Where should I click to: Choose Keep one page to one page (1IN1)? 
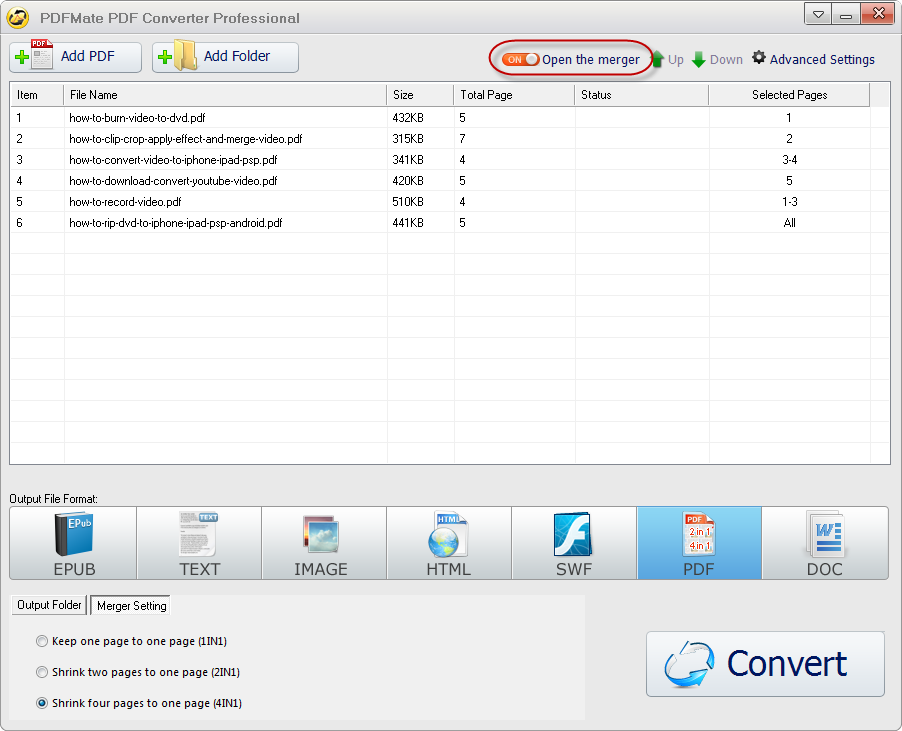point(132,641)
